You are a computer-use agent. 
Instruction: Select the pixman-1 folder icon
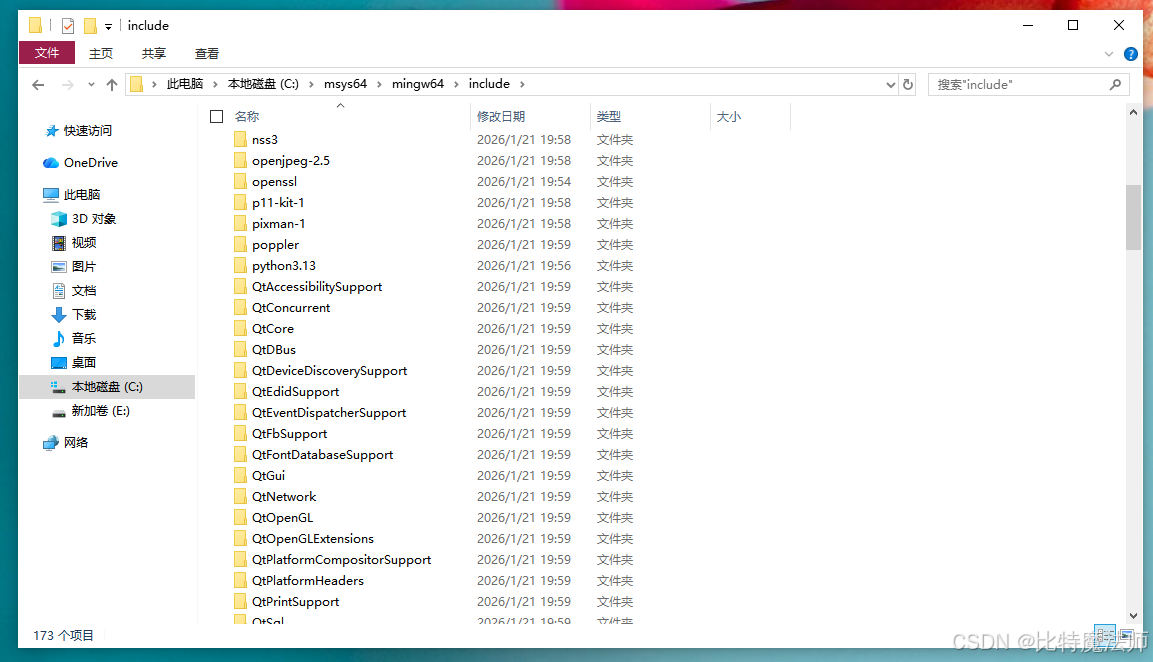click(240, 223)
